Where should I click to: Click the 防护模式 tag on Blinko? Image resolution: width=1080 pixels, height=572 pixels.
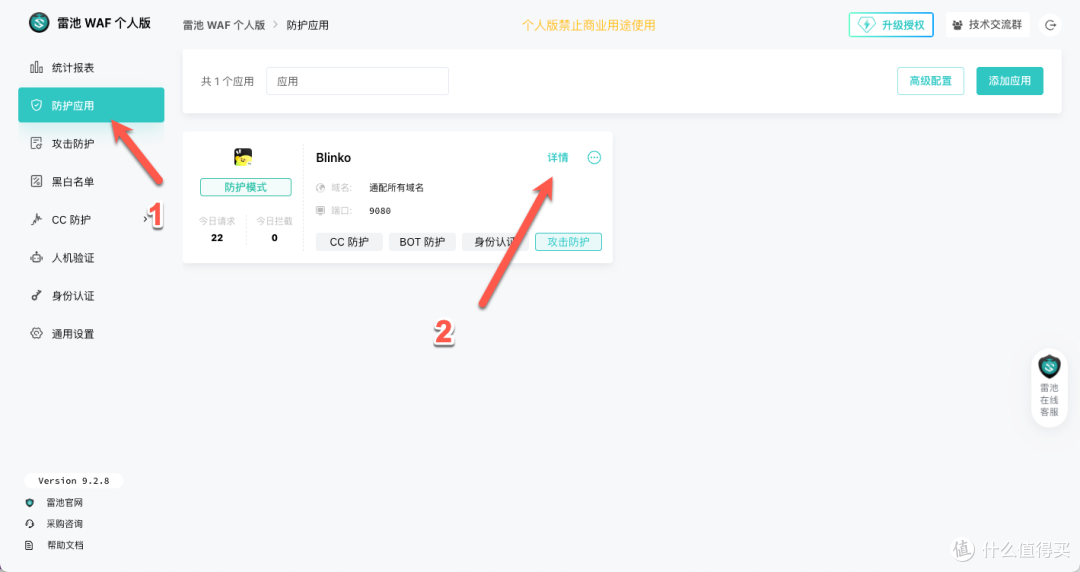pos(246,187)
